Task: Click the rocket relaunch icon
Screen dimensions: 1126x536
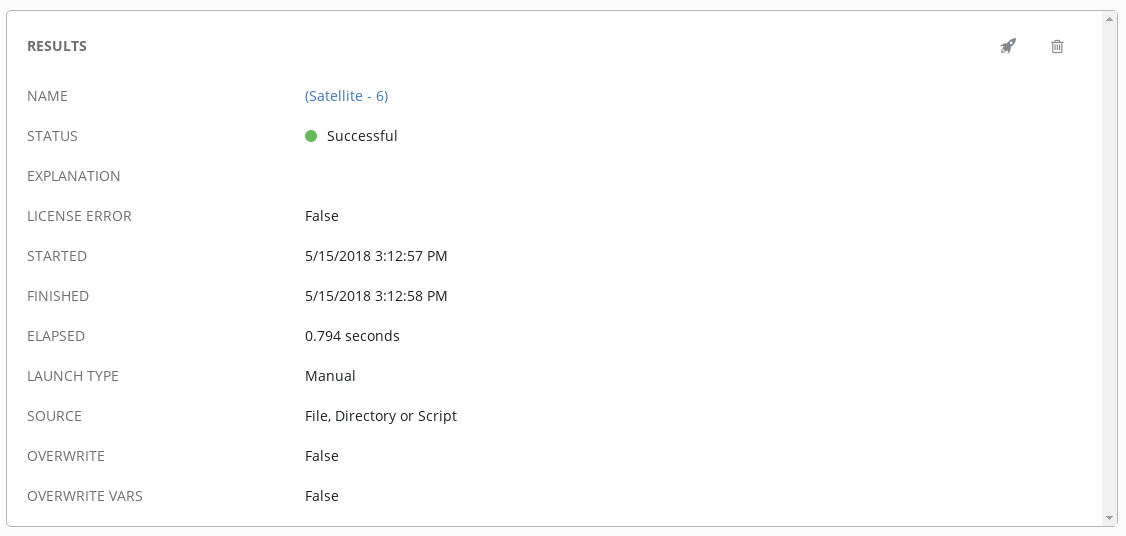Action: [x=1008, y=46]
